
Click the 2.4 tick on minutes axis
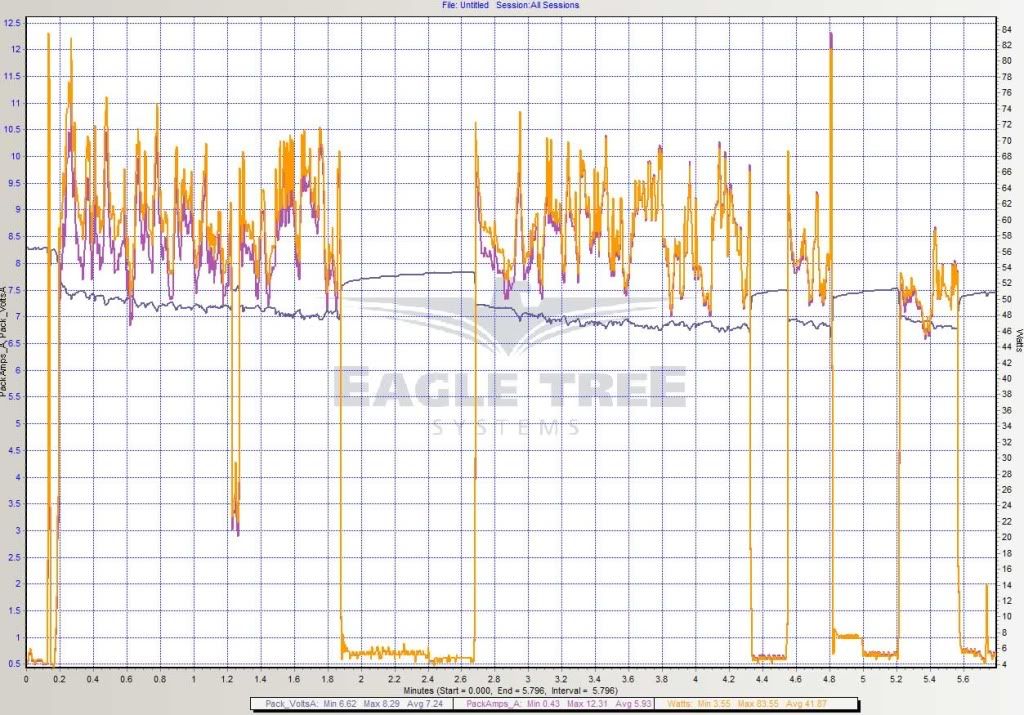[x=428, y=679]
